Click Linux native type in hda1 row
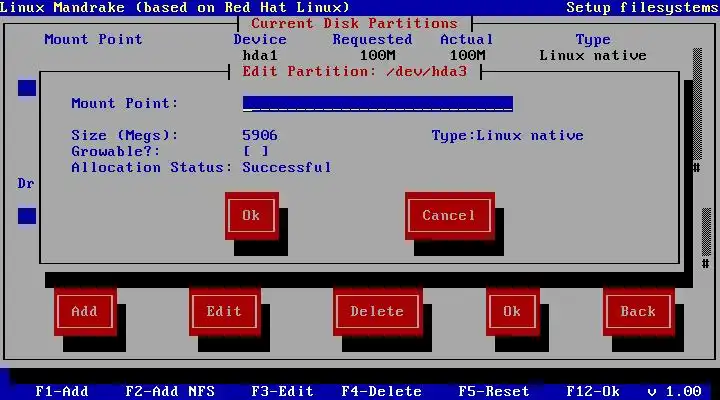Viewport: 720px width, 400px height. click(x=593, y=56)
